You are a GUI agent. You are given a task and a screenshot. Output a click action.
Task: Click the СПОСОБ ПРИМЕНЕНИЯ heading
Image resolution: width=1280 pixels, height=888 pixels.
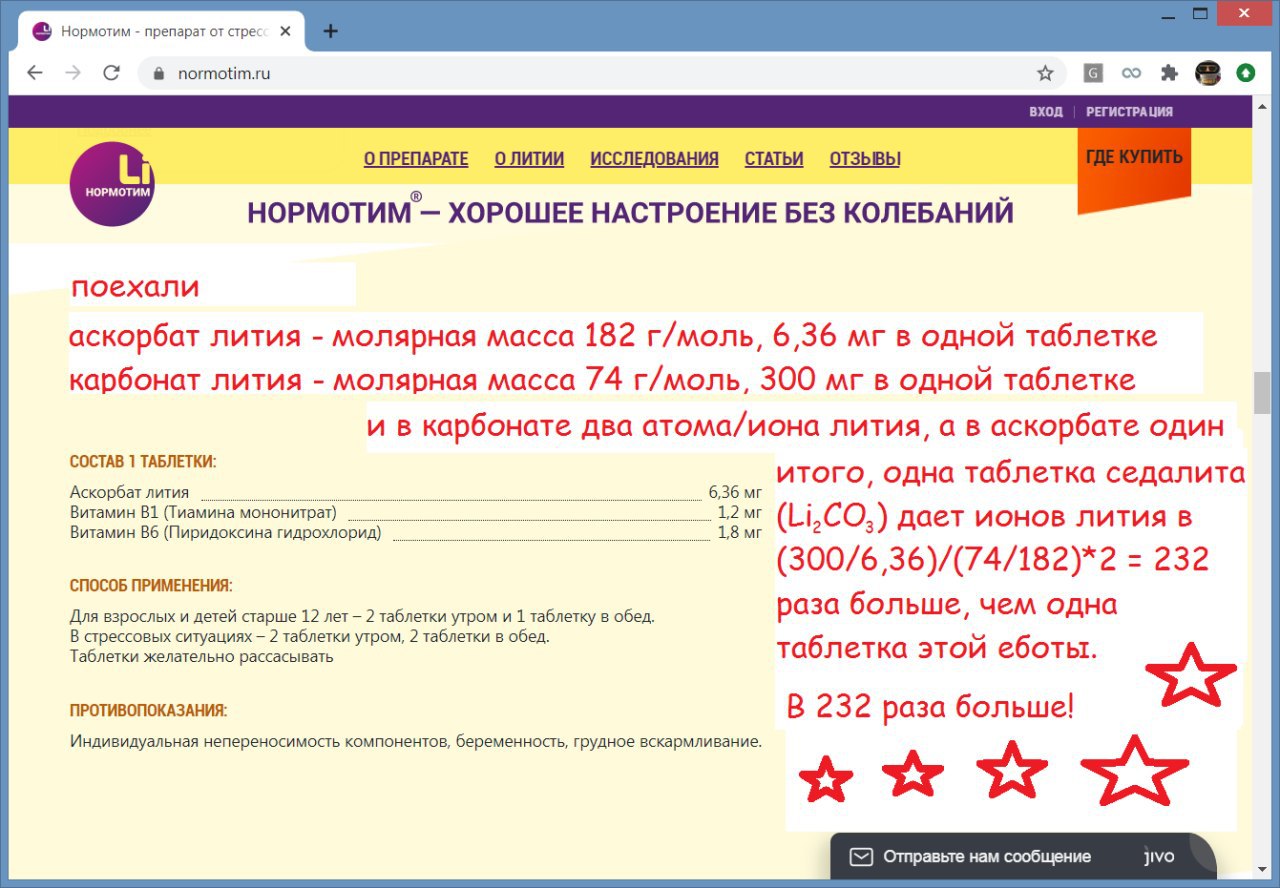point(151,586)
